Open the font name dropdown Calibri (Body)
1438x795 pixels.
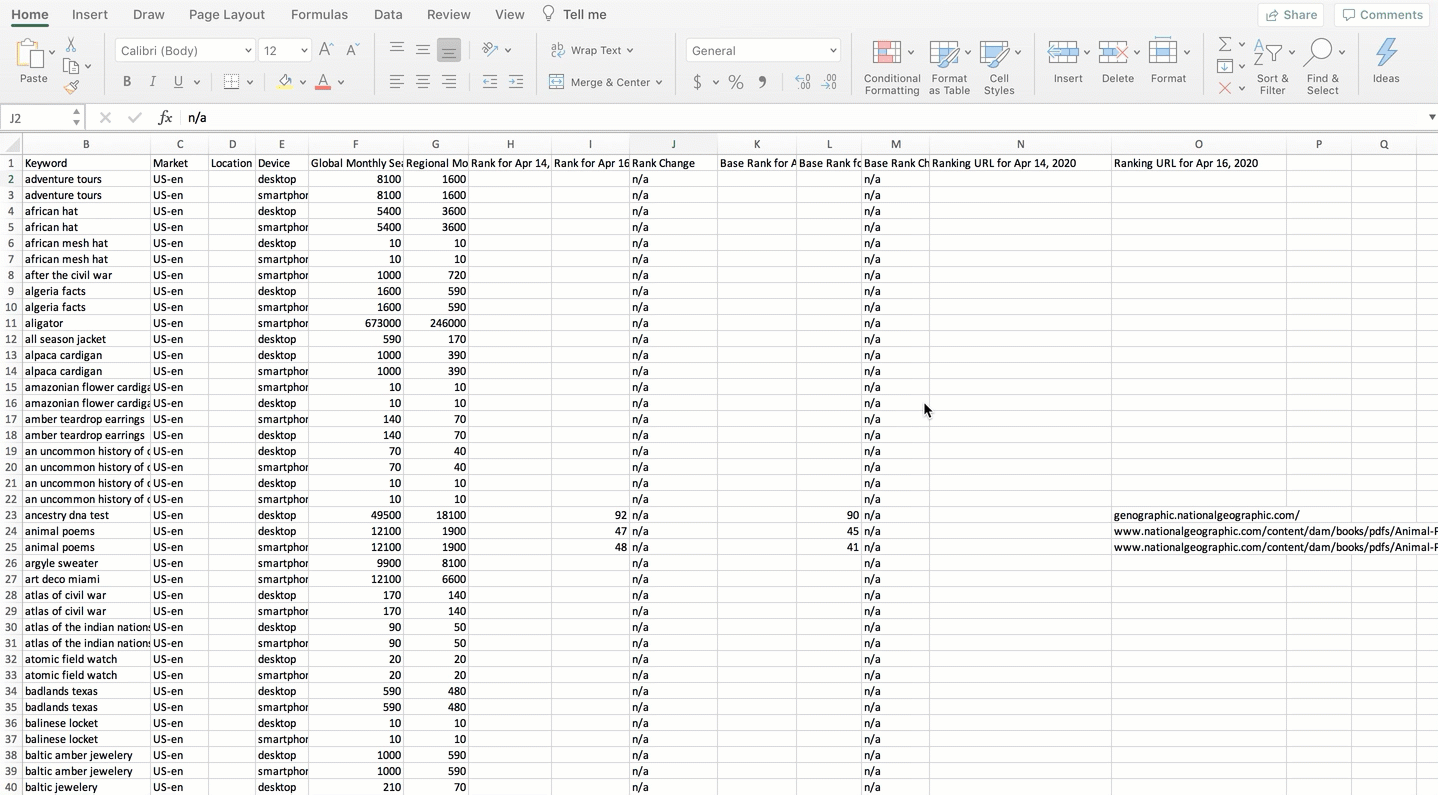[186, 50]
